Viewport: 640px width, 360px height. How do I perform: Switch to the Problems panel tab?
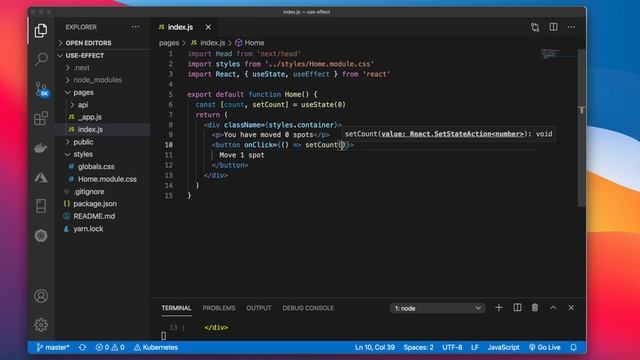tap(219, 308)
